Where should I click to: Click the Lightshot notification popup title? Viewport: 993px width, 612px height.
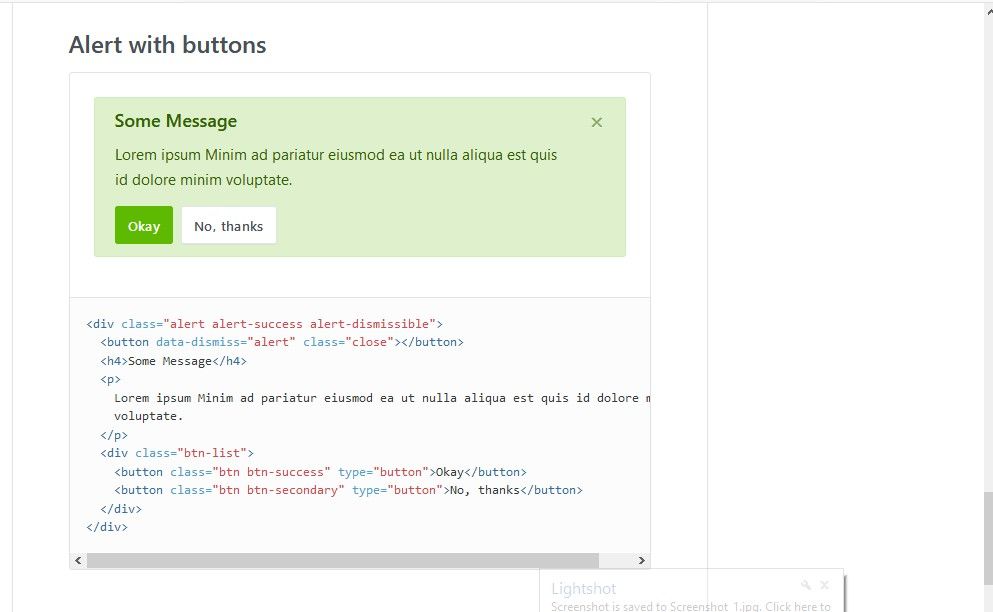click(583, 589)
